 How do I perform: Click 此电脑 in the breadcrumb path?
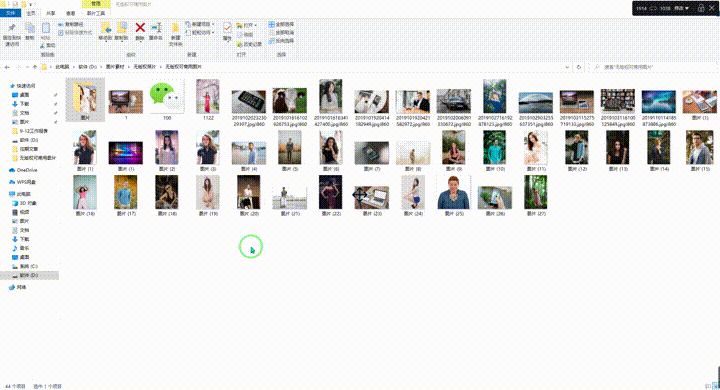pos(62,67)
